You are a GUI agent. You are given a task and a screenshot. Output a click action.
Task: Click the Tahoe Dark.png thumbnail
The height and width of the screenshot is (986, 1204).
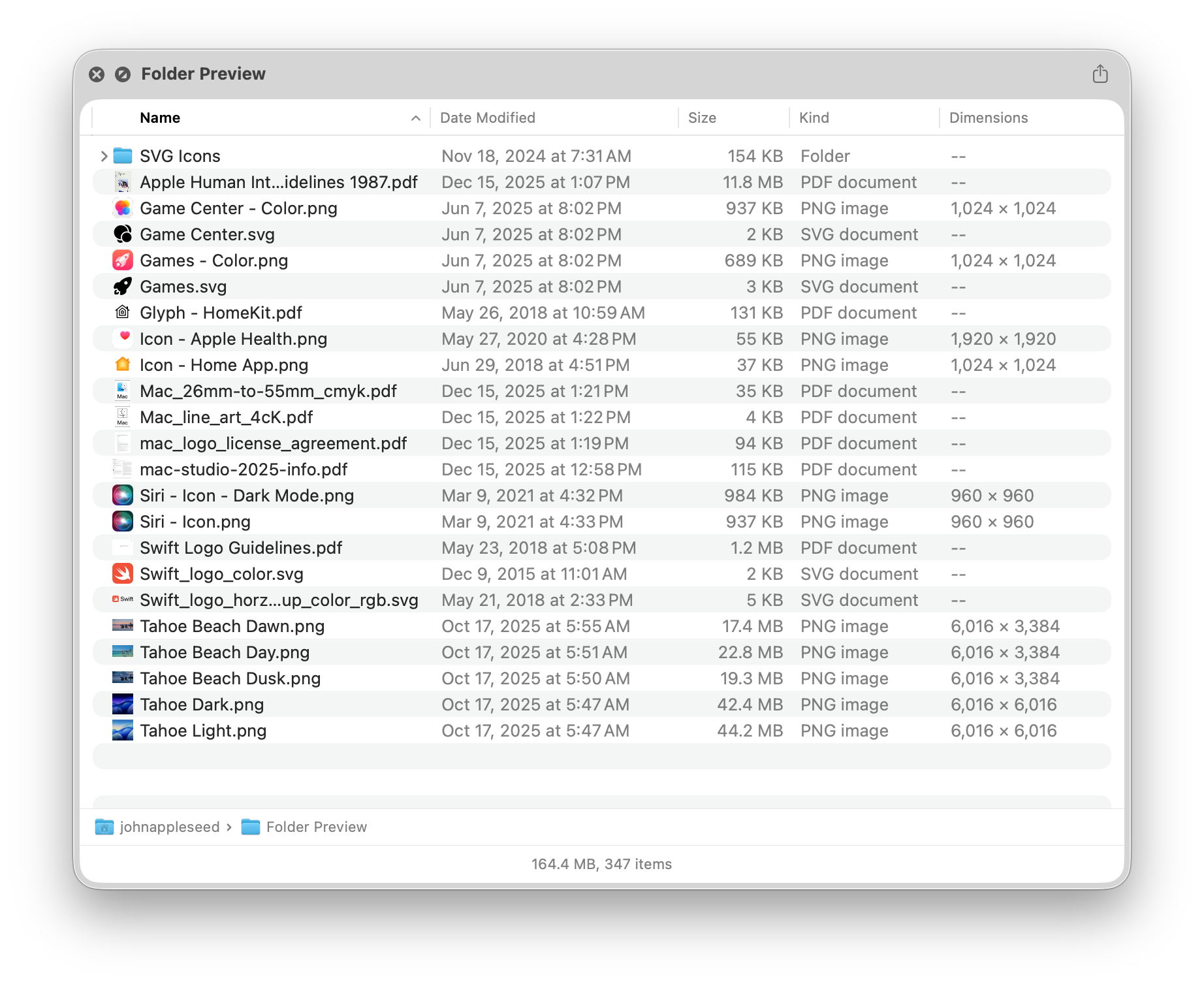pyautogui.click(x=123, y=705)
